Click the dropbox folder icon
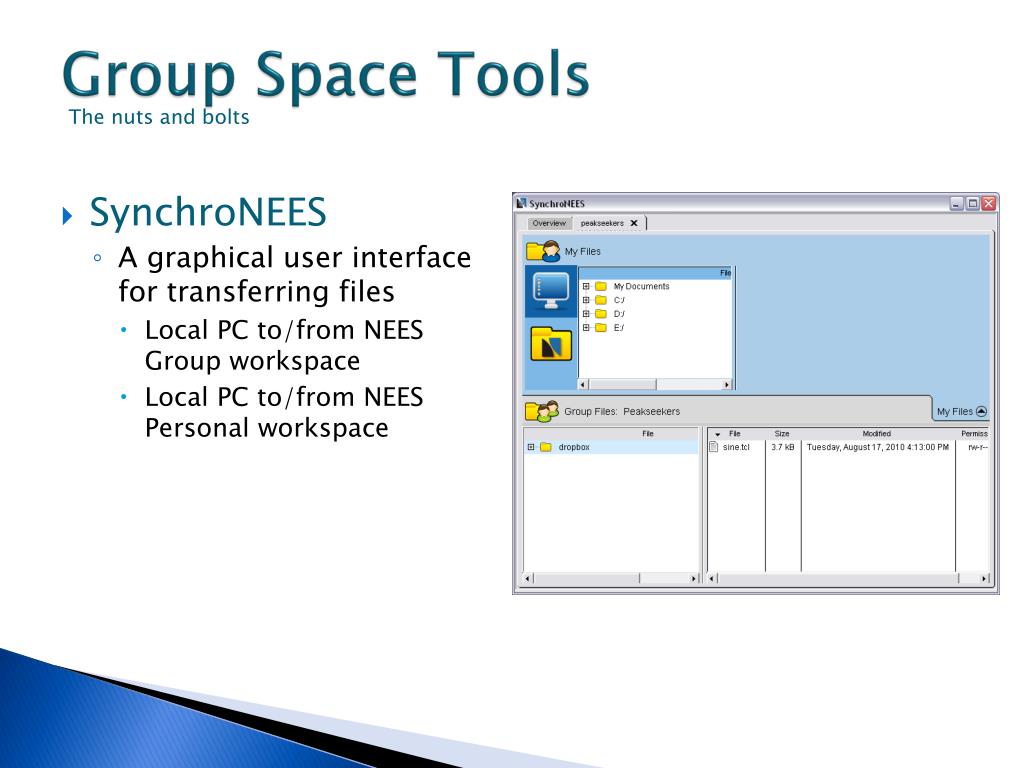 [x=546, y=447]
